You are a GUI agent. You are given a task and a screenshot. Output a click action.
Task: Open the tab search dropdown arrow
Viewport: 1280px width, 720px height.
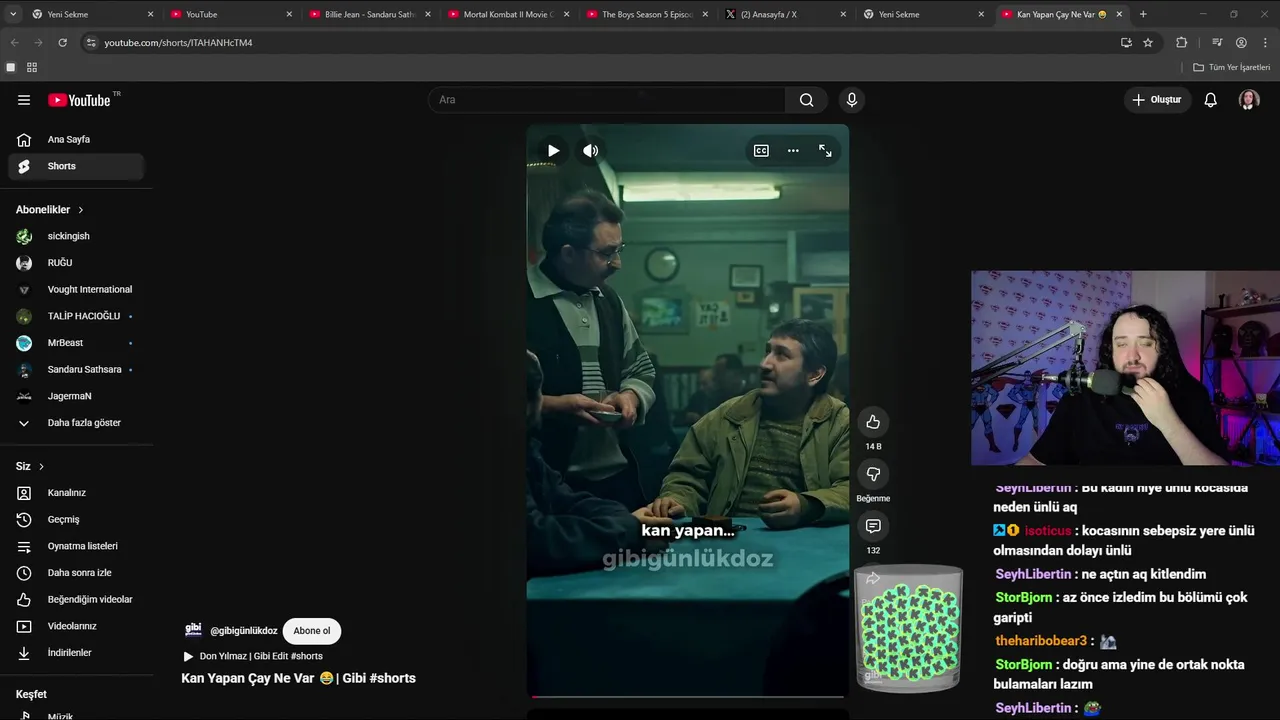(13, 14)
